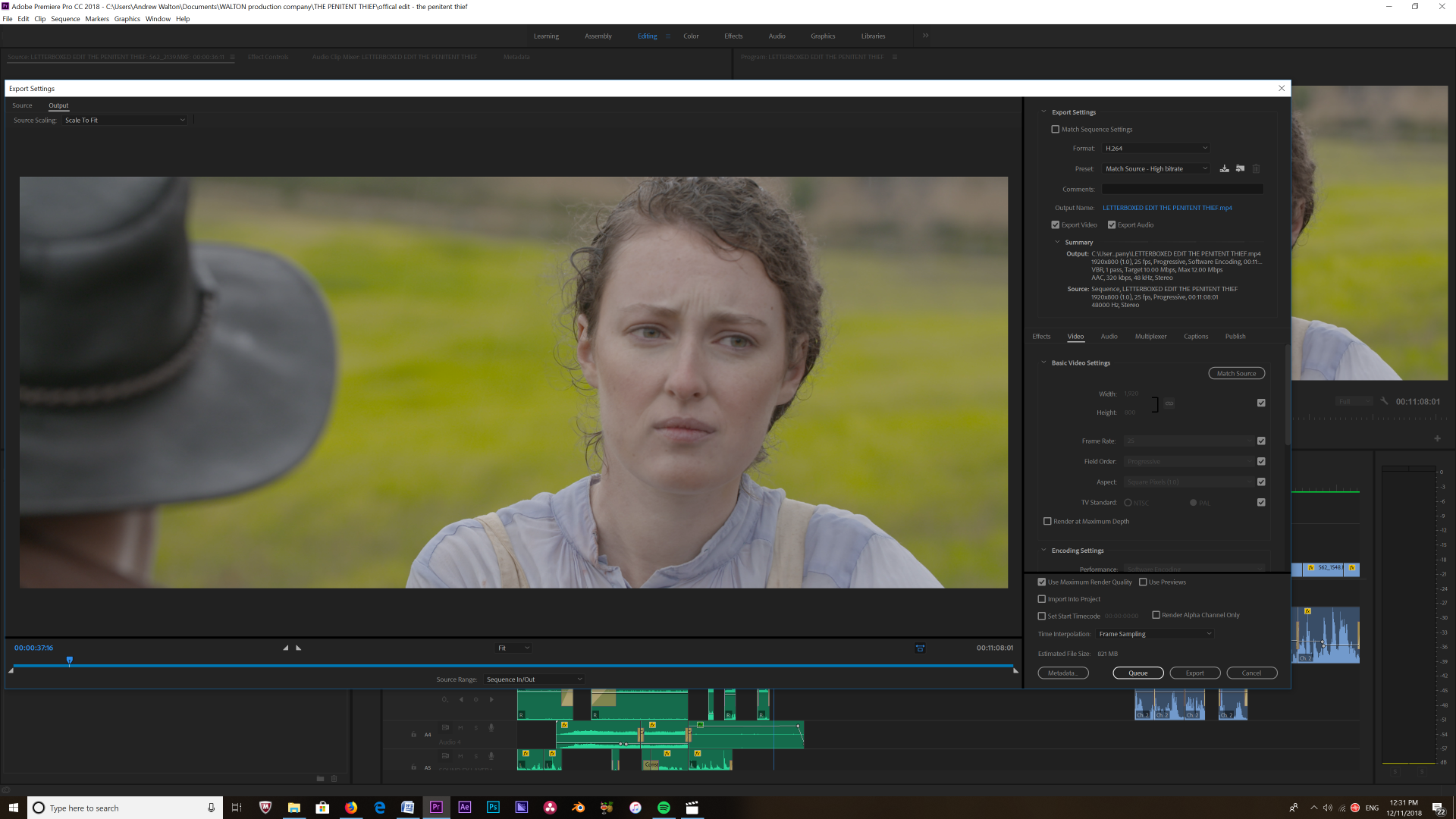Screen dimensions: 1456x819
Task: Open the Source Scaling dropdown
Action: (x=124, y=120)
